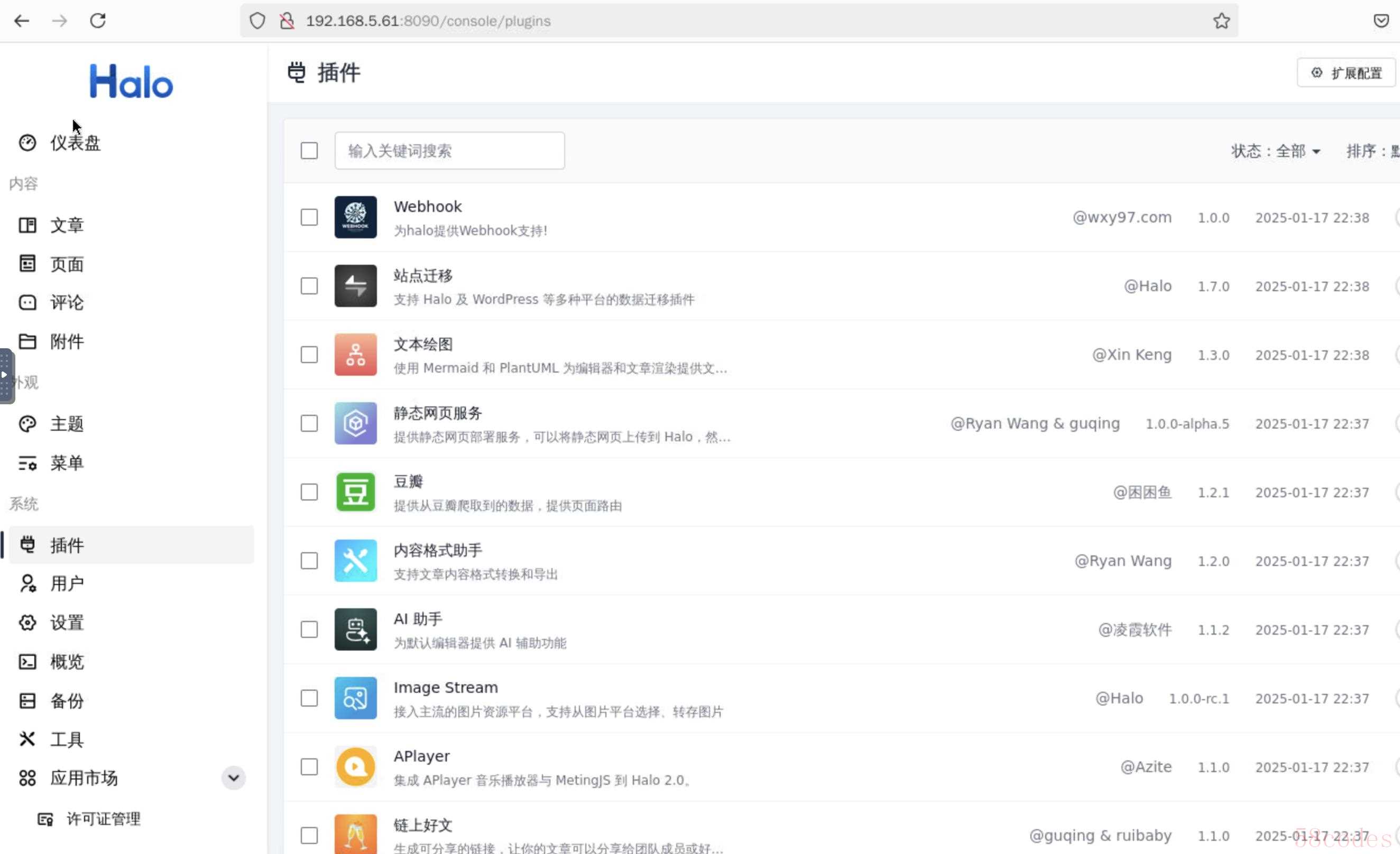The height and width of the screenshot is (854, 1400).
Task: Open the 状态：全部 filter dropdown
Action: (x=1276, y=151)
